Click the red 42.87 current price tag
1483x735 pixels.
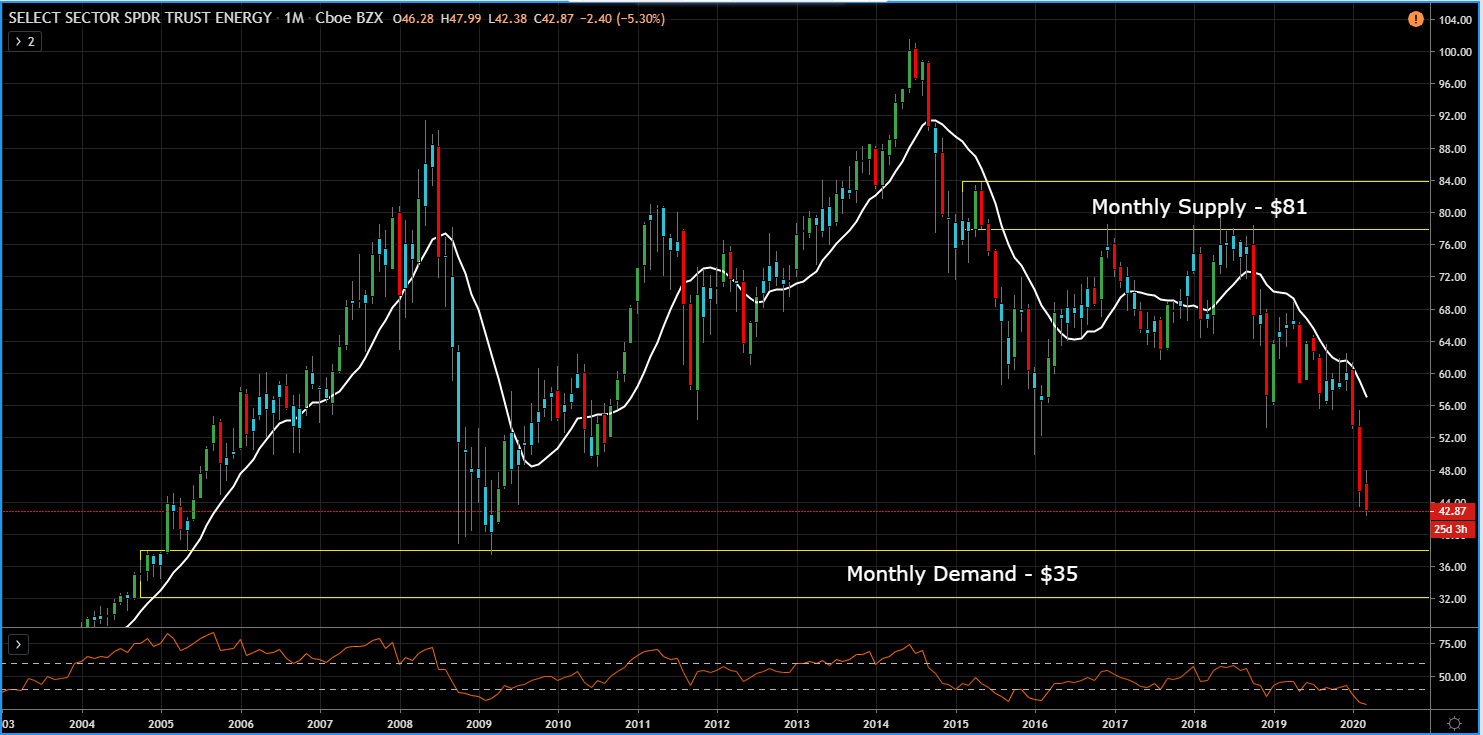tap(1453, 512)
